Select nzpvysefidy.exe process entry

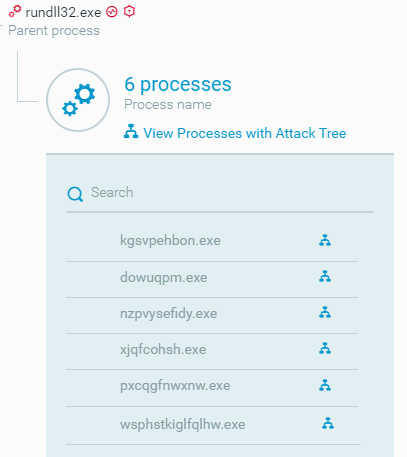pyautogui.click(x=169, y=313)
